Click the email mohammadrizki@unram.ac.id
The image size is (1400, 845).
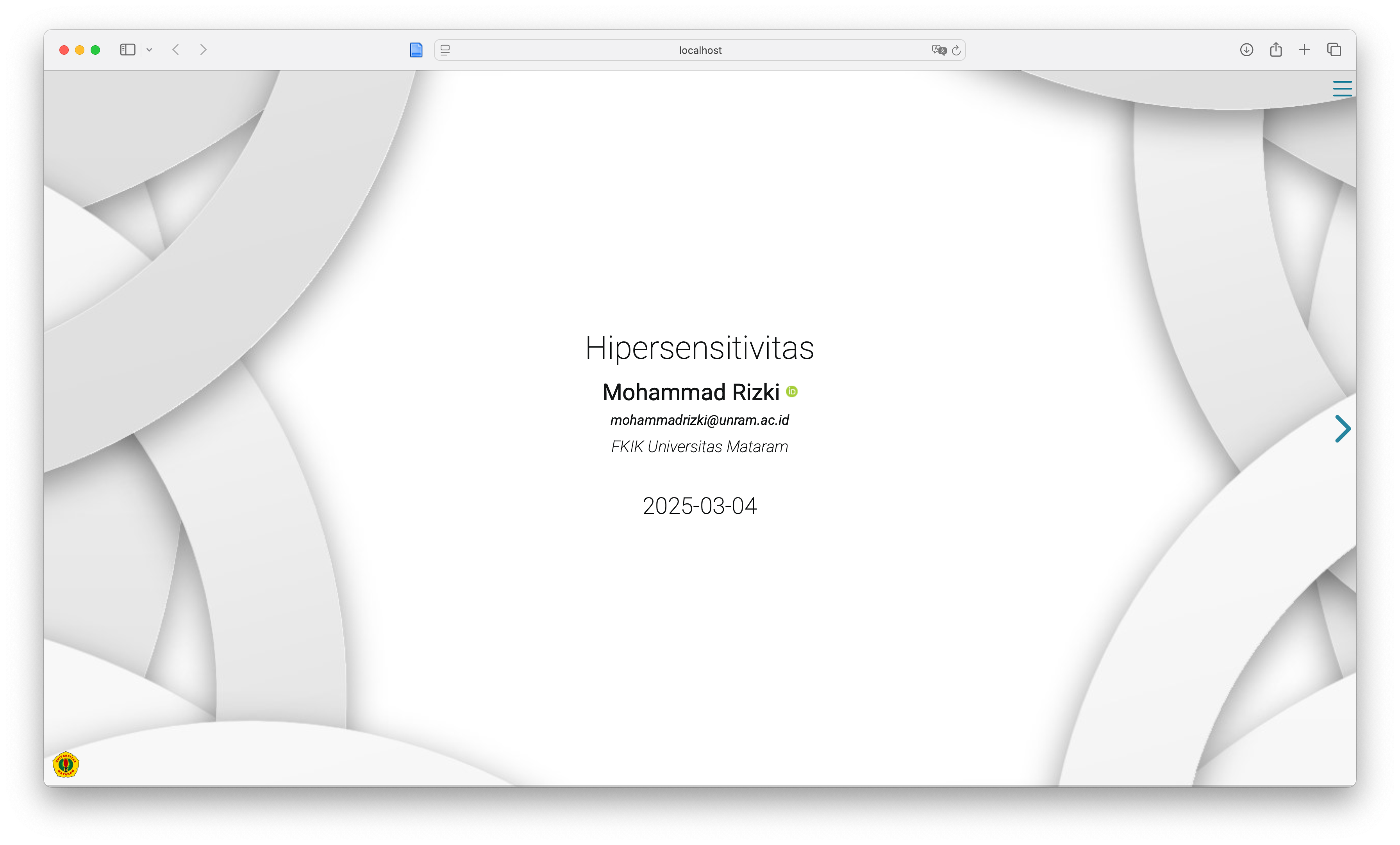pos(700,420)
